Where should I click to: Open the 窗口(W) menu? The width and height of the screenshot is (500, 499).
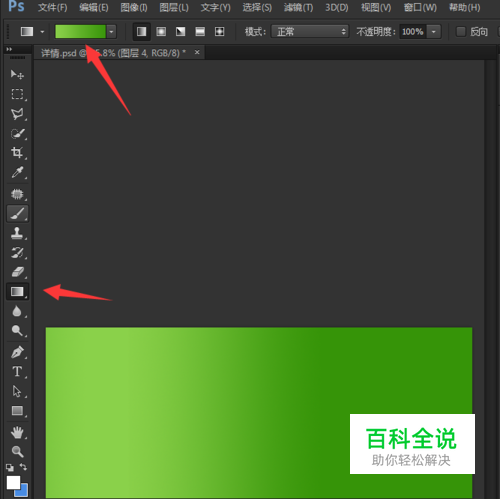click(420, 7)
